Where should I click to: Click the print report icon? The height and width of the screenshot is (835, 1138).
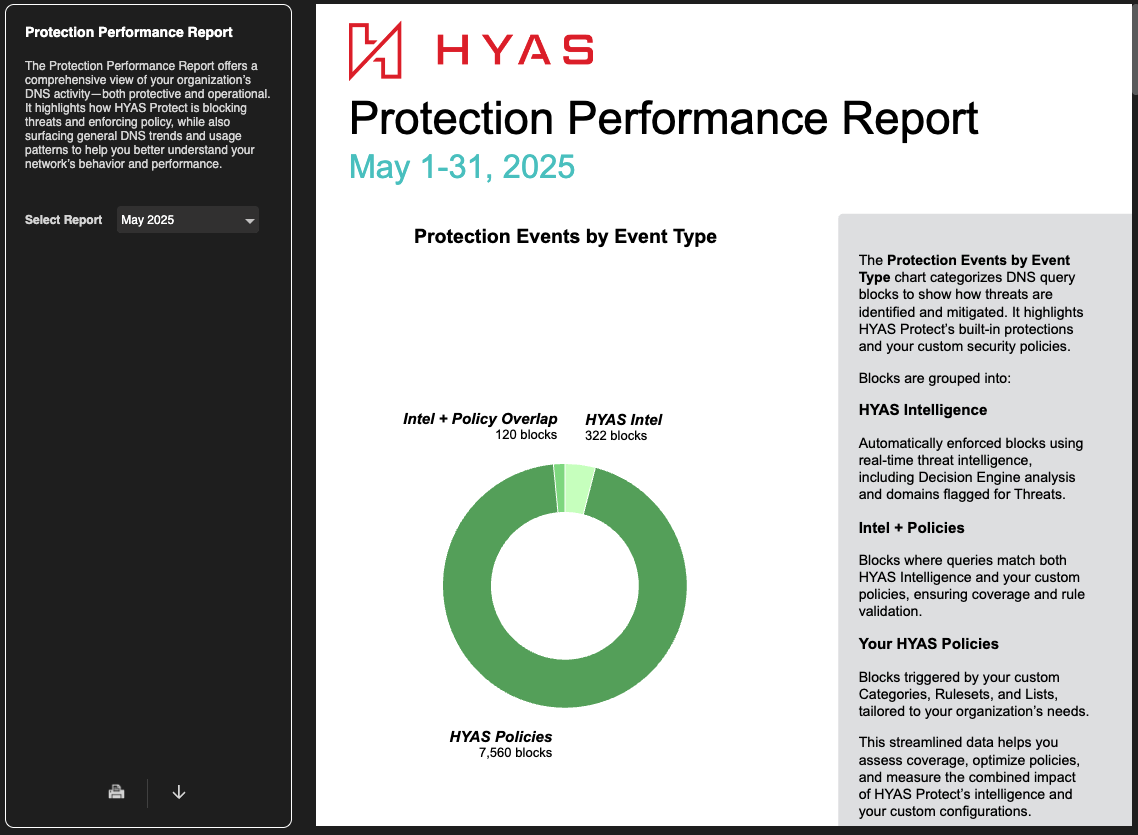pos(117,792)
